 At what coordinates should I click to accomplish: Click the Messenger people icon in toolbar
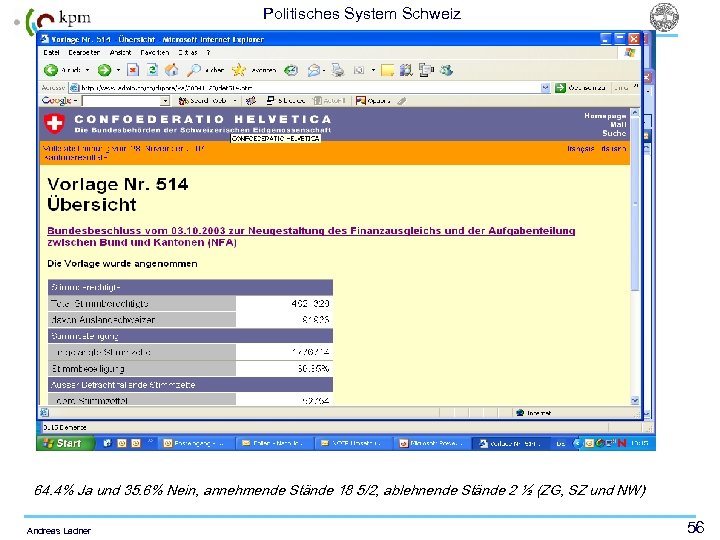pyautogui.click(x=446, y=70)
